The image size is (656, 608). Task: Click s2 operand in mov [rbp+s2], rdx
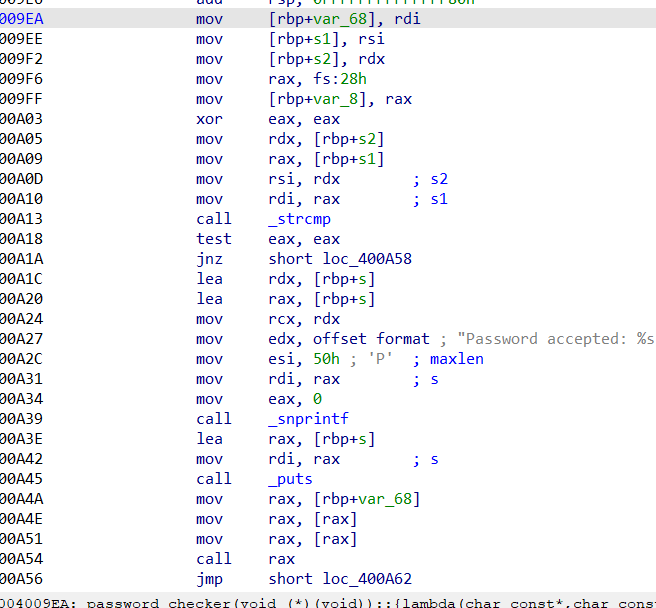coord(322,59)
